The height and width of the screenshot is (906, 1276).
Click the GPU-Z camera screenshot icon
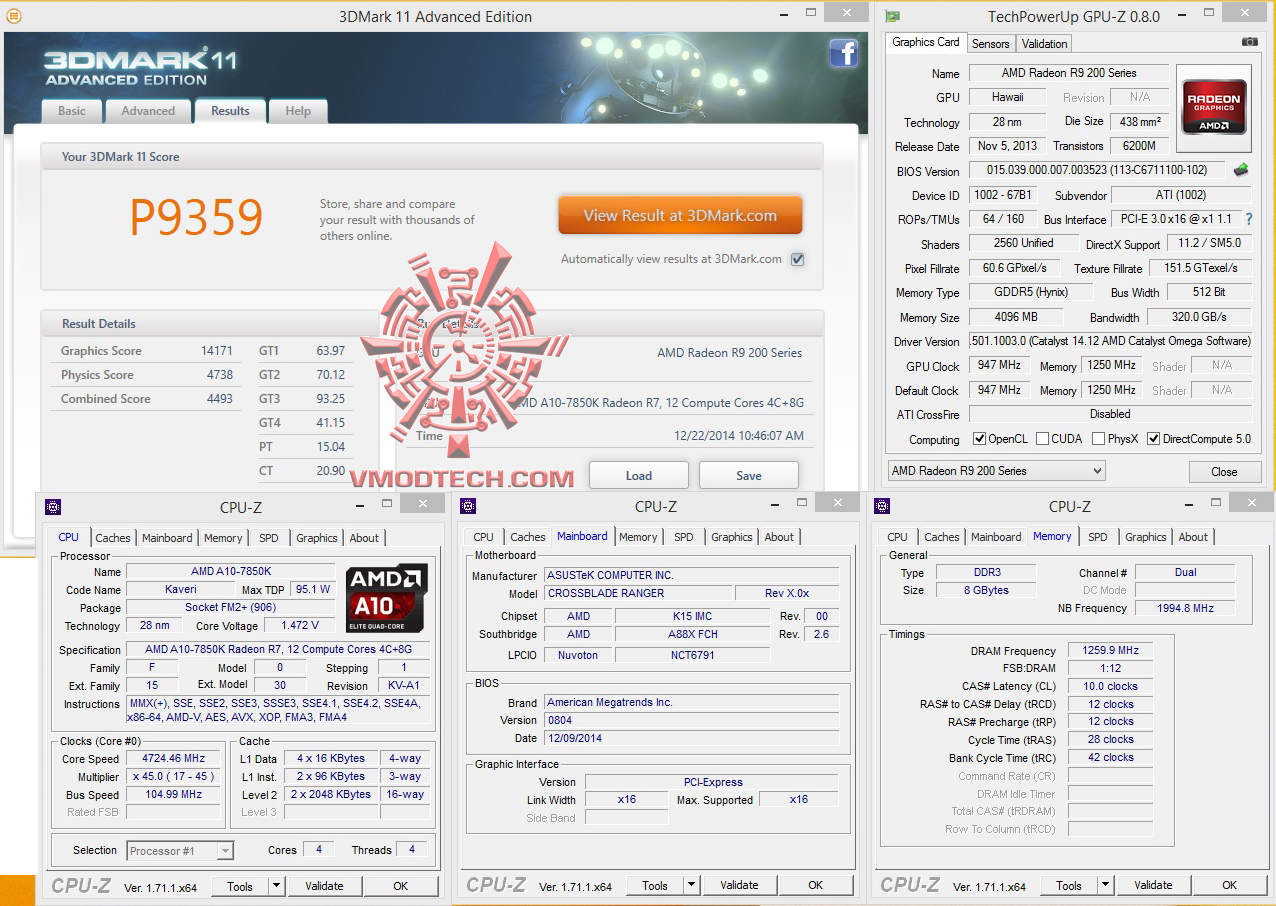coord(1249,42)
